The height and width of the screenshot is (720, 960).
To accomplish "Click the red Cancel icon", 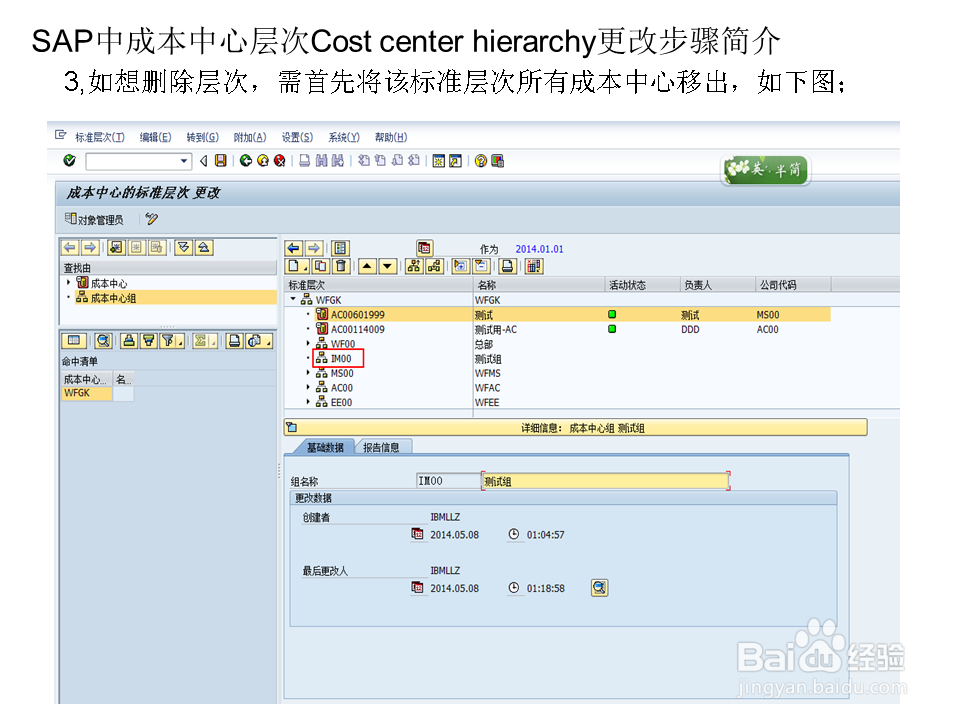I will 280,160.
